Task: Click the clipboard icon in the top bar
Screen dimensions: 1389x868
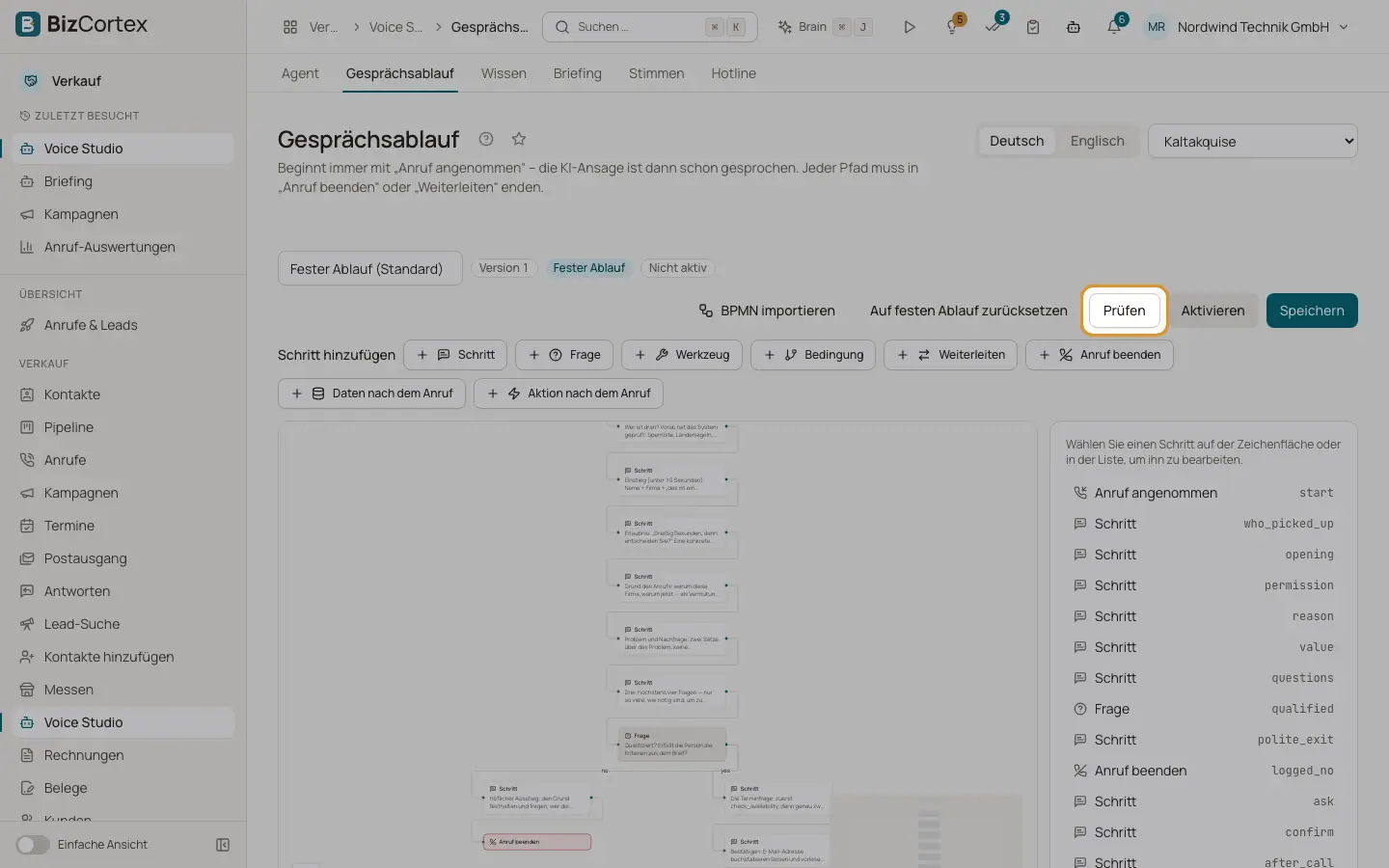Action: pos(1033,27)
